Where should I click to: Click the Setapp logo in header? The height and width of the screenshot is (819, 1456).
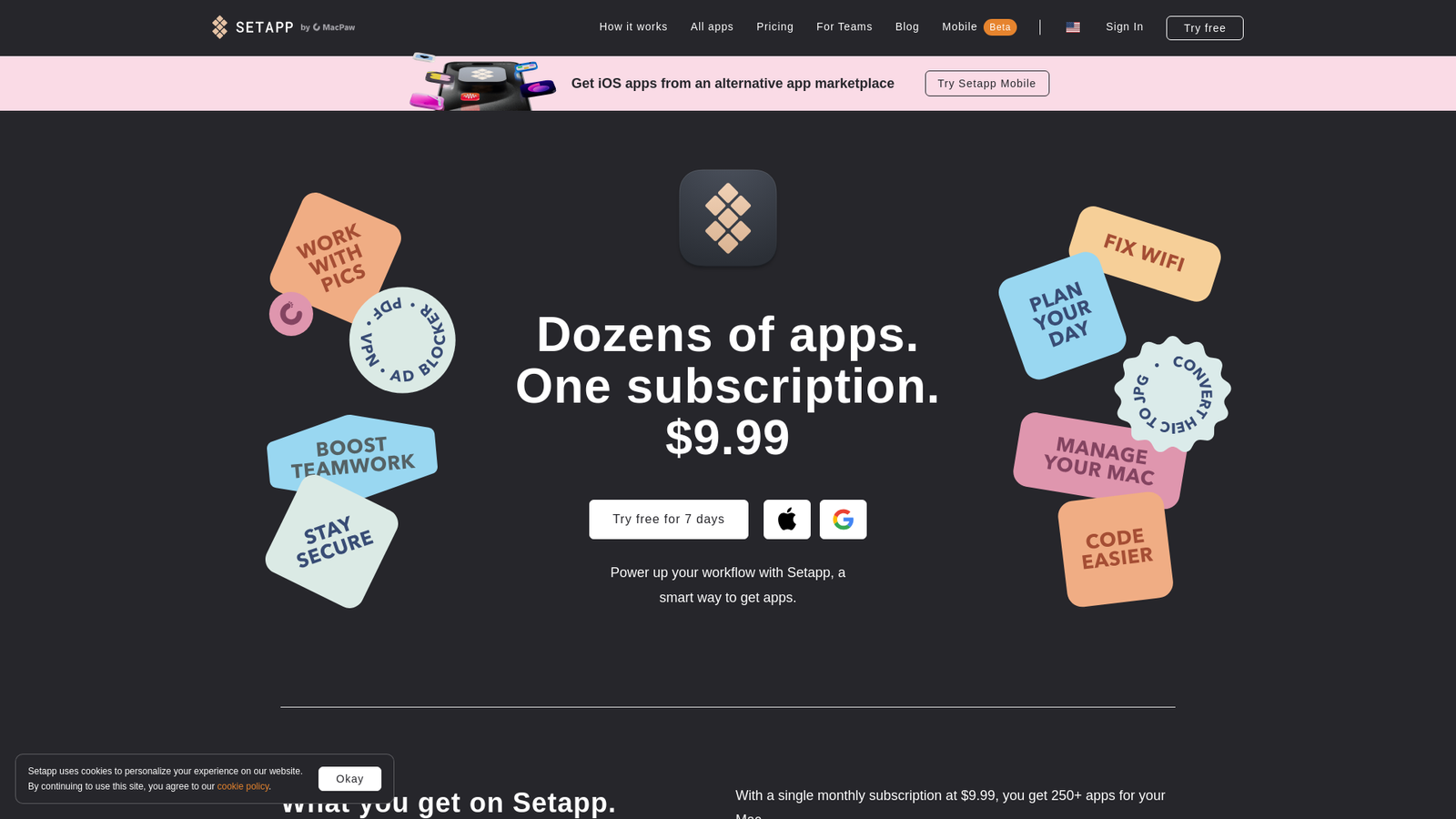coord(283,27)
